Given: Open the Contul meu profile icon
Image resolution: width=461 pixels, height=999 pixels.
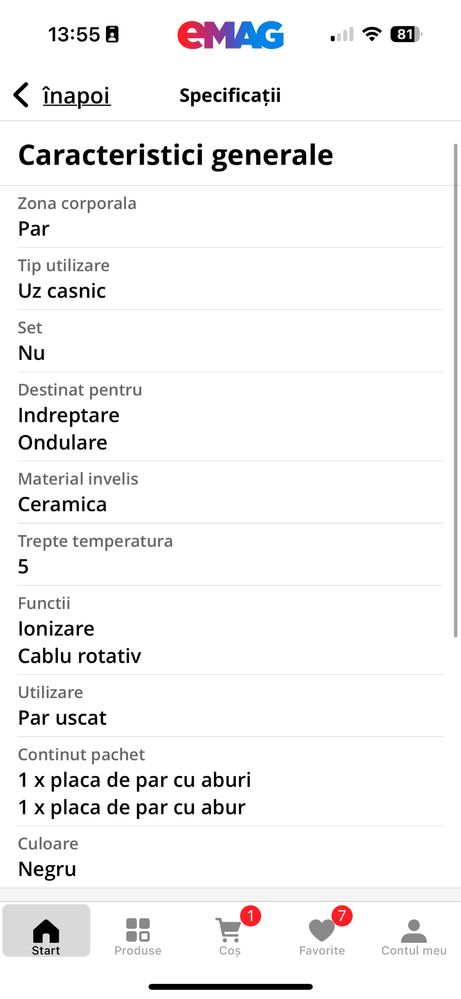Looking at the screenshot, I should pos(414,931).
